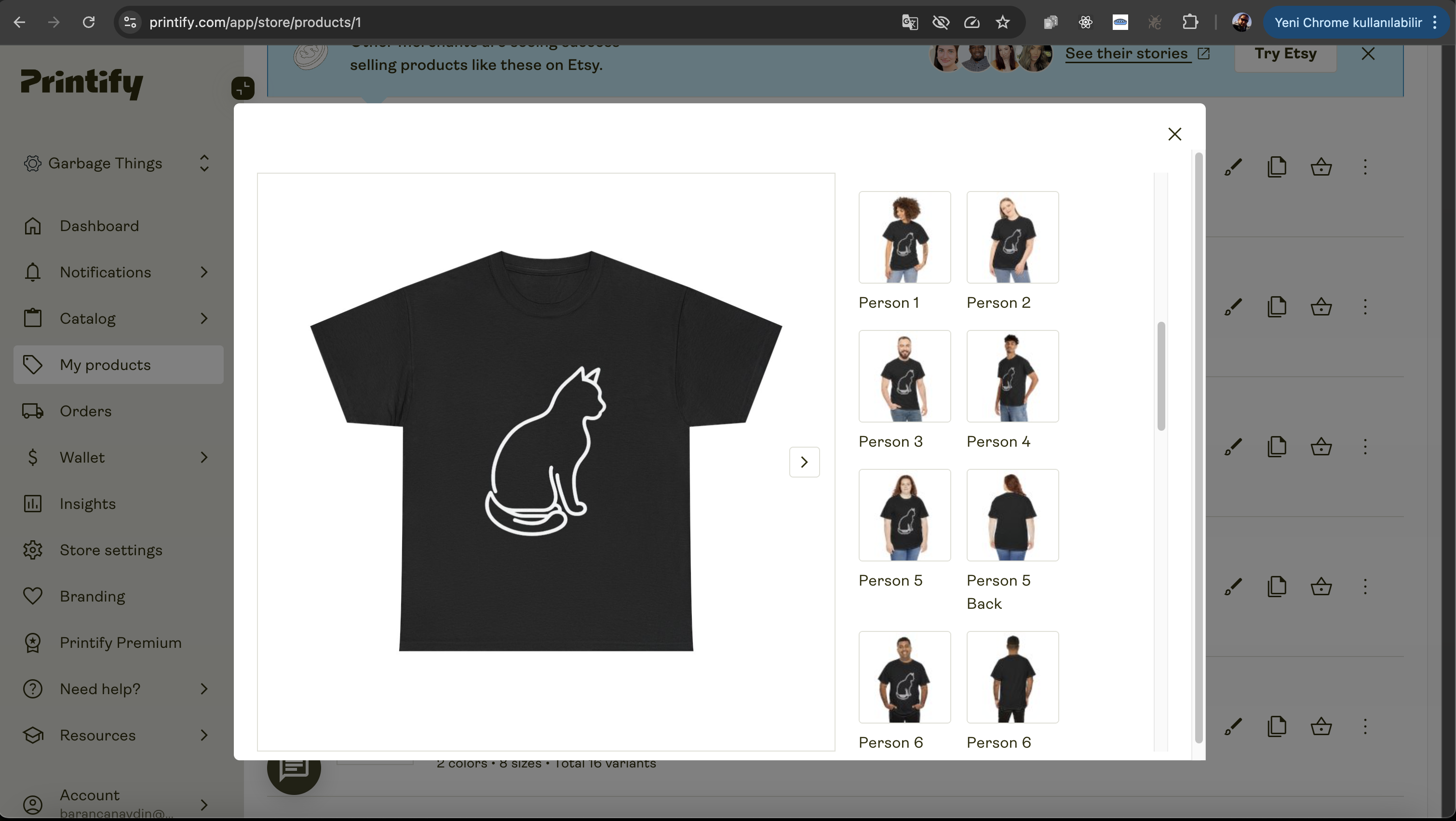The image size is (1456, 821).
Task: Open the fourth row's three-dot menu
Action: (x=1365, y=587)
